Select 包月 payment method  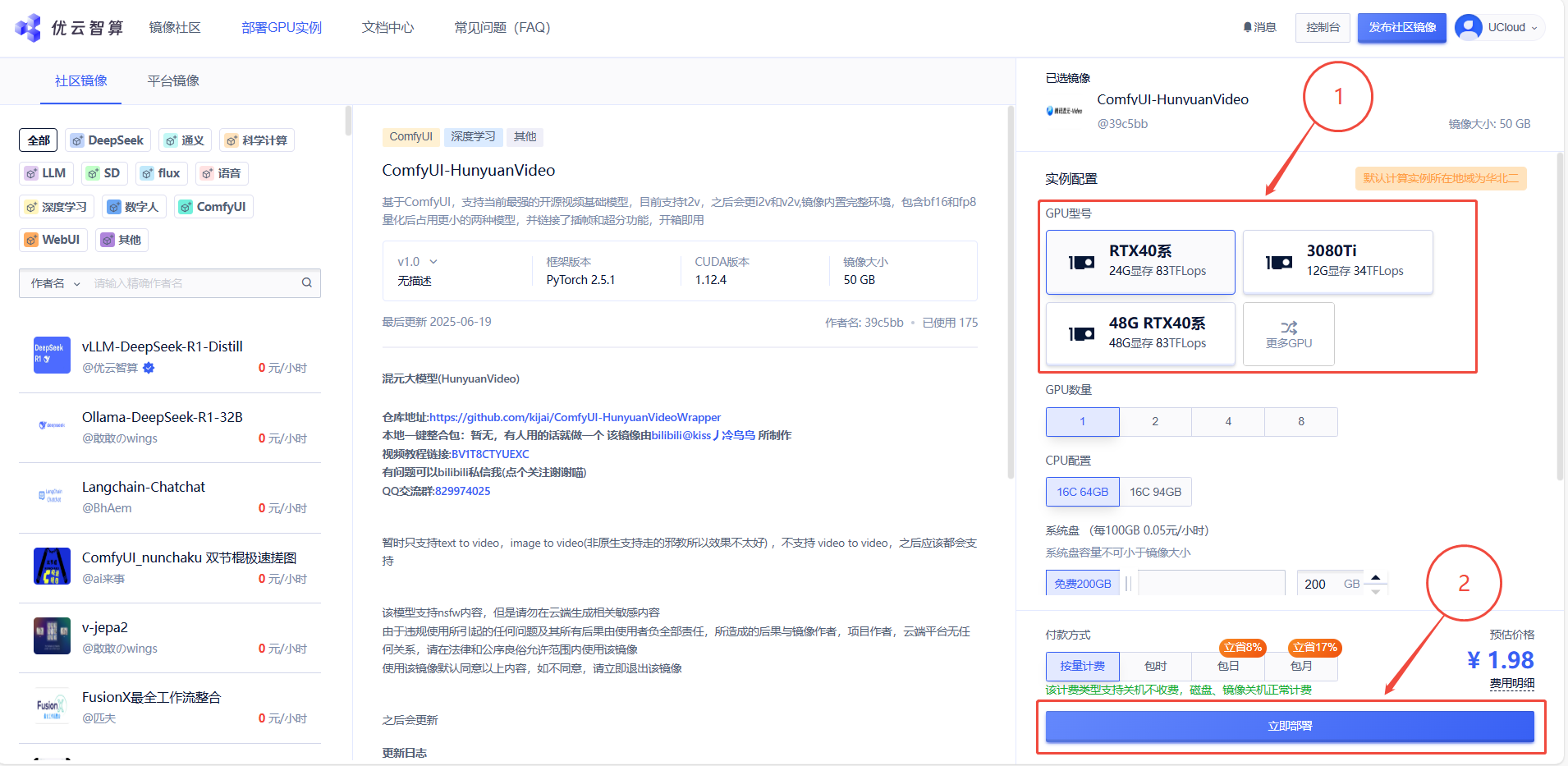point(1301,666)
